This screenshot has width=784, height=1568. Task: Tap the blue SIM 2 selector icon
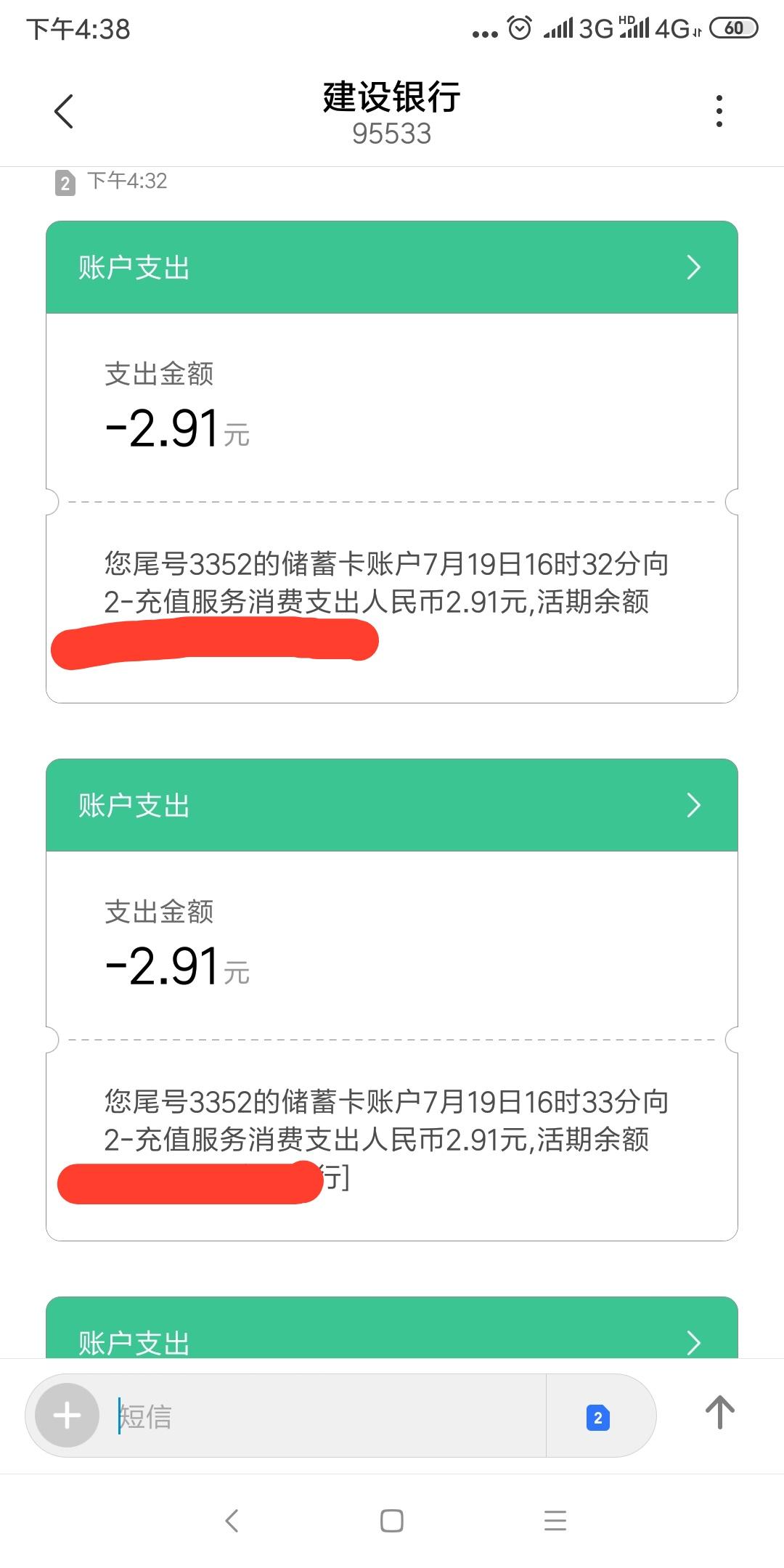point(597,1417)
